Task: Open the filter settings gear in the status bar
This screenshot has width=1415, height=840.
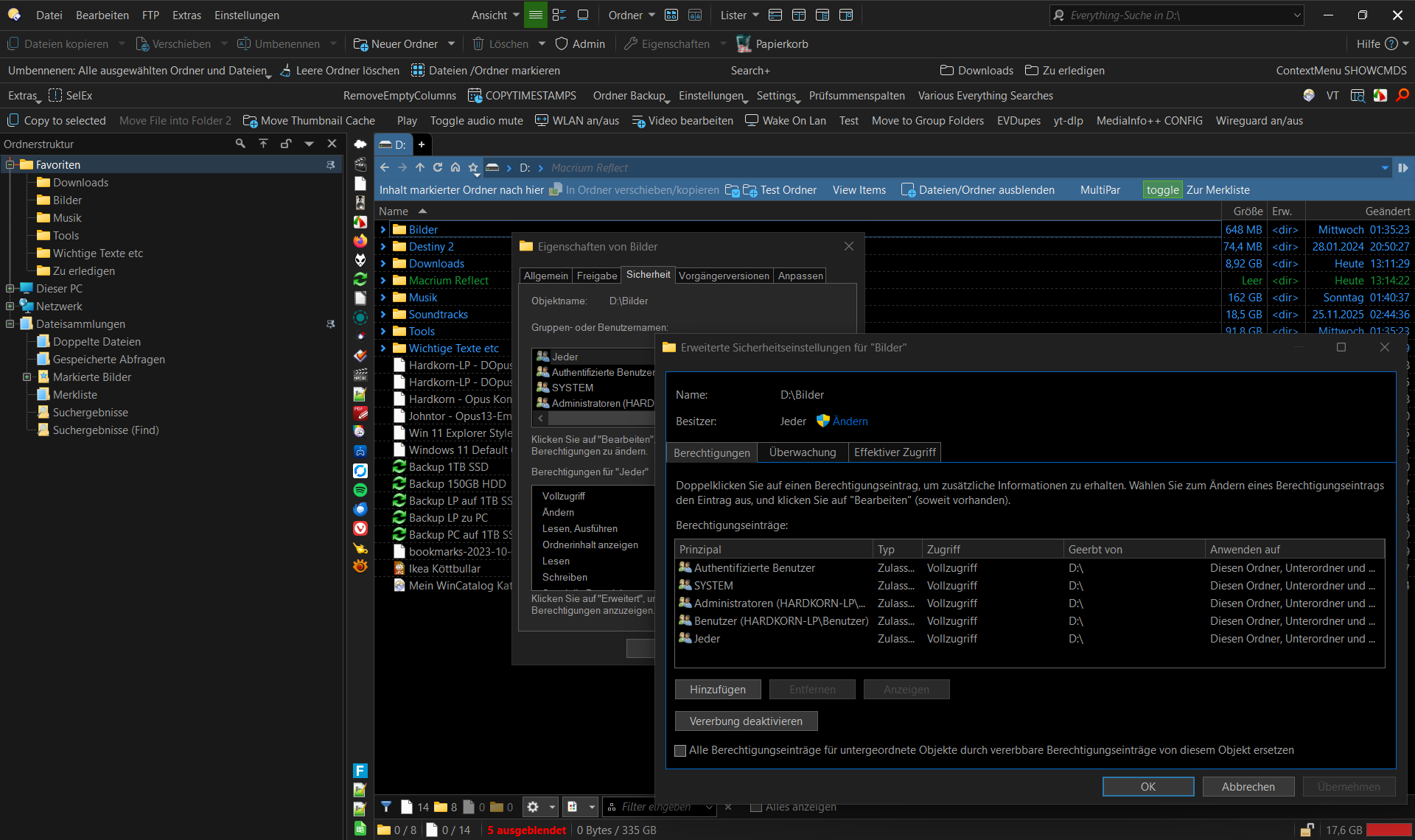Action: tap(533, 808)
